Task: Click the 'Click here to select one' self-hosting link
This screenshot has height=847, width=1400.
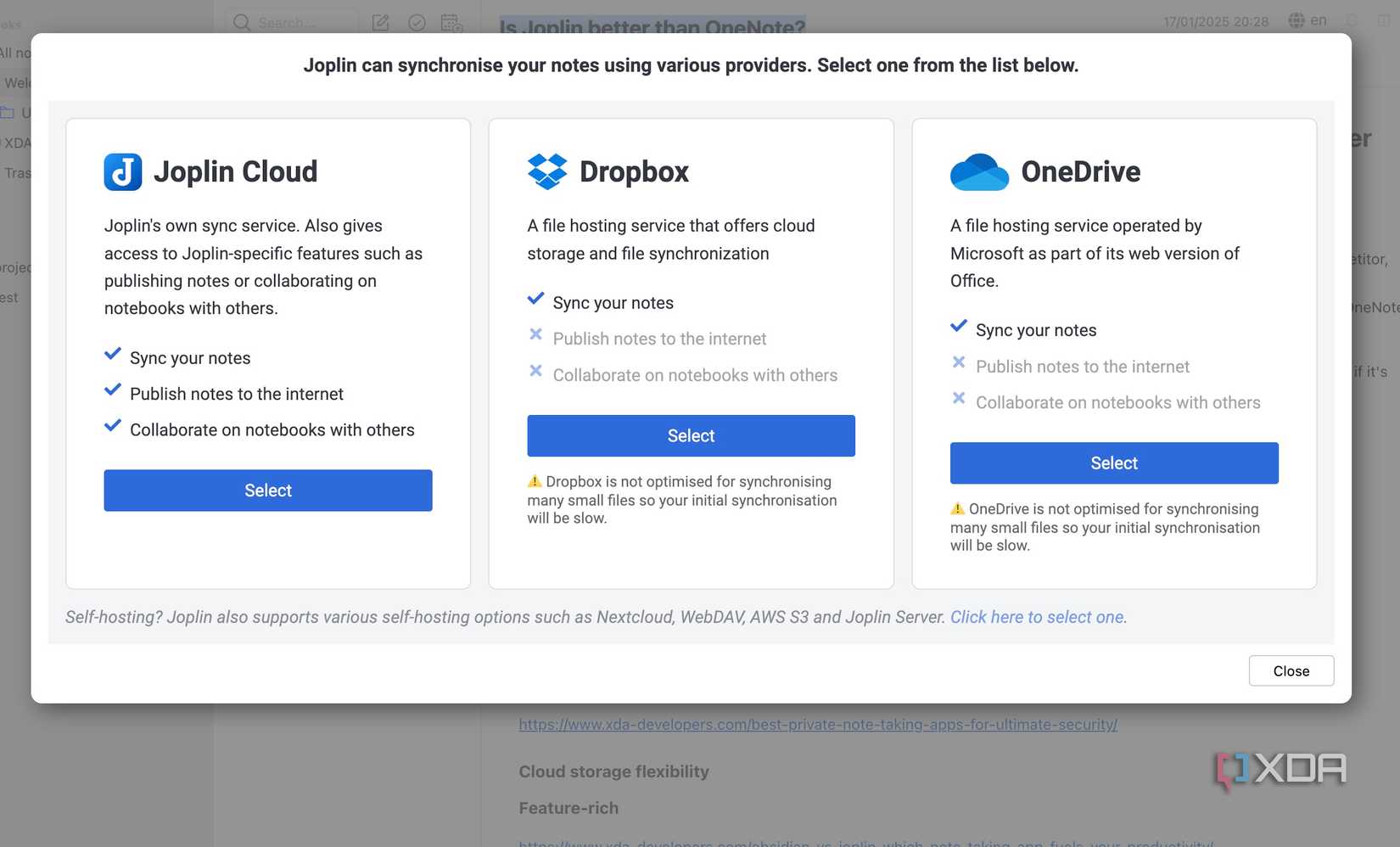Action: (x=1036, y=617)
